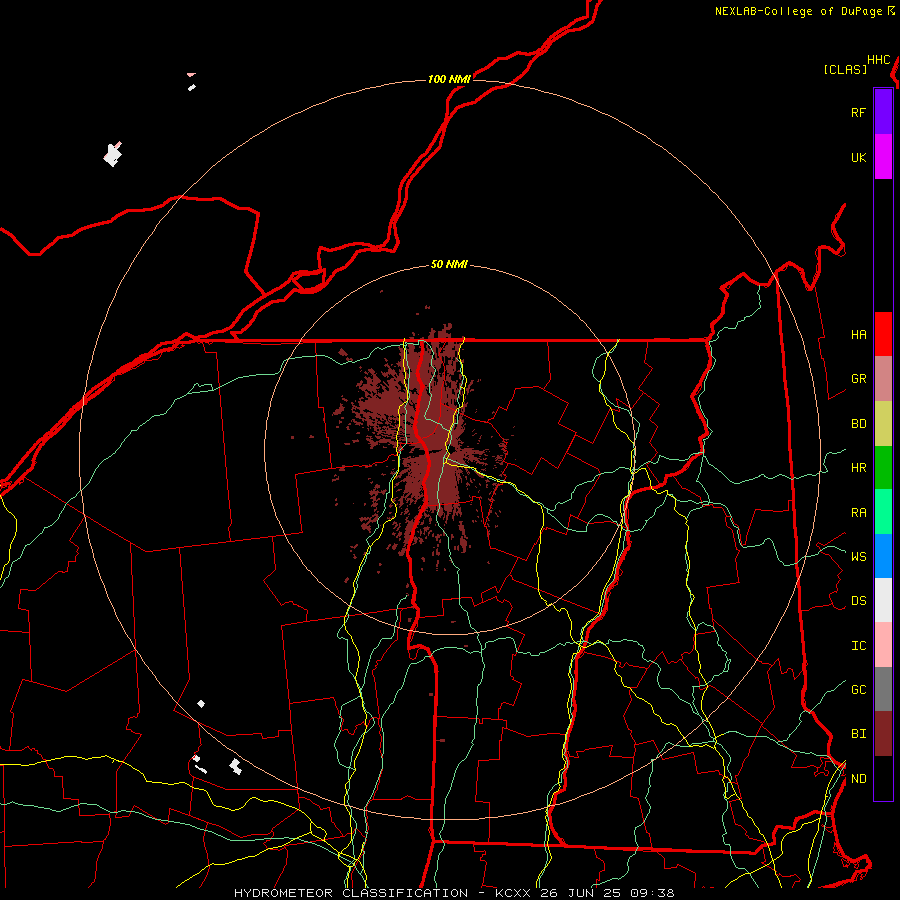The width and height of the screenshot is (900, 900).
Task: Click the UK magenta legend swatch
Action: pos(883,157)
